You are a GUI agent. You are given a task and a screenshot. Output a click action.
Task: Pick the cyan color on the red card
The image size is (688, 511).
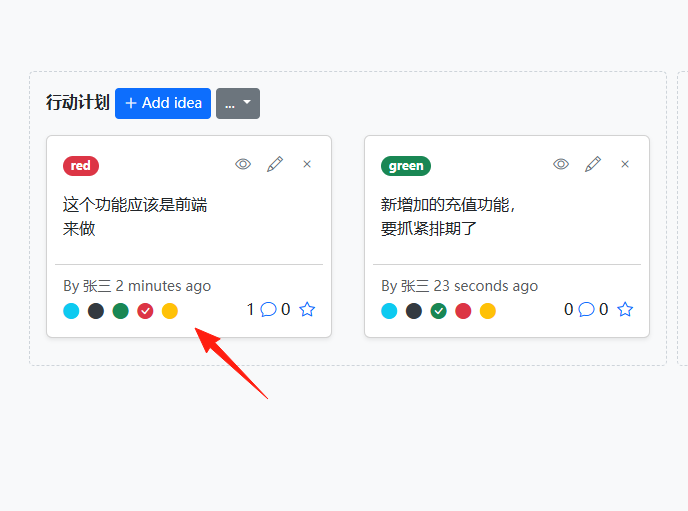tap(71, 311)
